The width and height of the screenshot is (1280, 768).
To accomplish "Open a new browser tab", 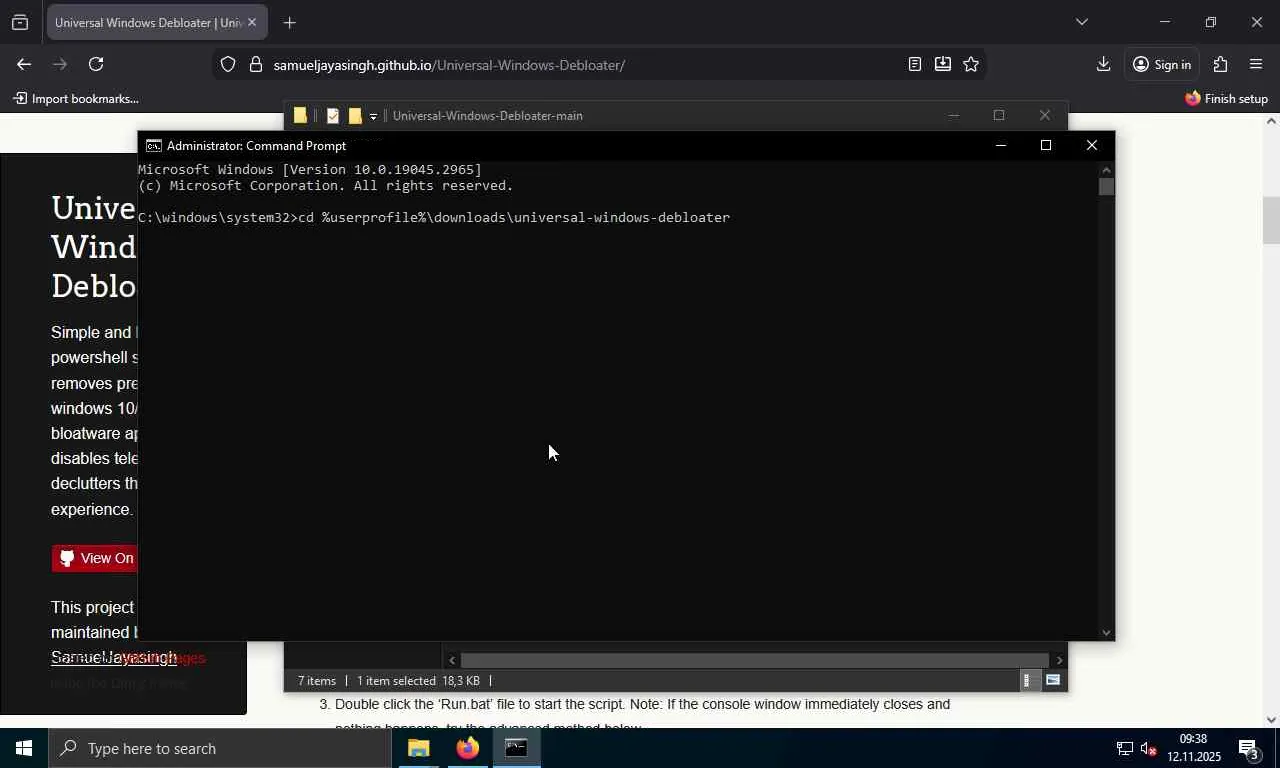I will 289,22.
